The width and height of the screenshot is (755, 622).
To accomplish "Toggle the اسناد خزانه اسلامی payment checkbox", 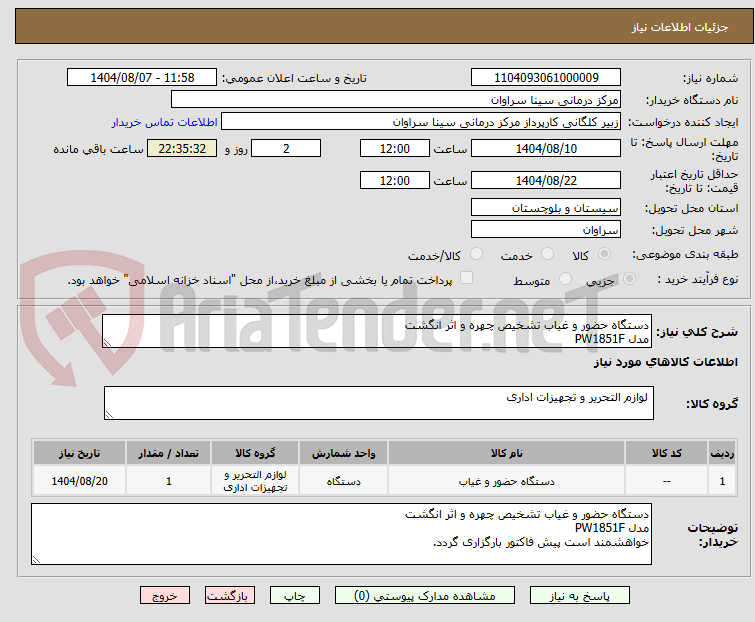I will pos(466,278).
